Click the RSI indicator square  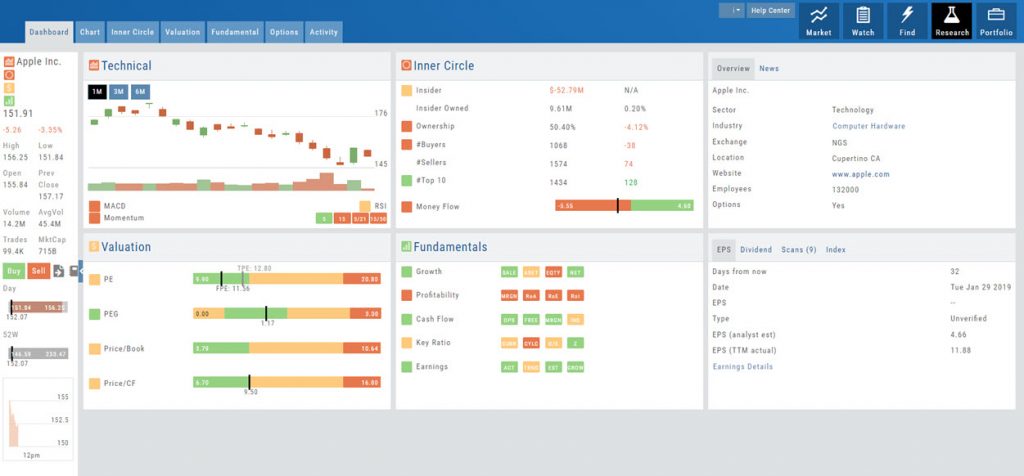pos(364,206)
